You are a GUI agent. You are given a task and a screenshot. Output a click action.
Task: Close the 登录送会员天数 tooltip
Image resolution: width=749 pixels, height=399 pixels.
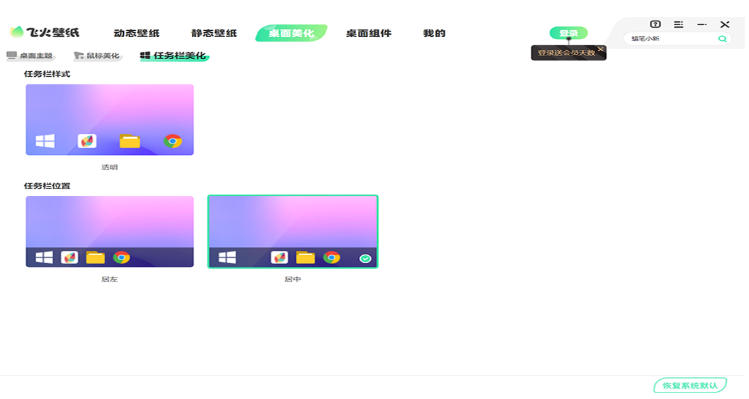(600, 49)
